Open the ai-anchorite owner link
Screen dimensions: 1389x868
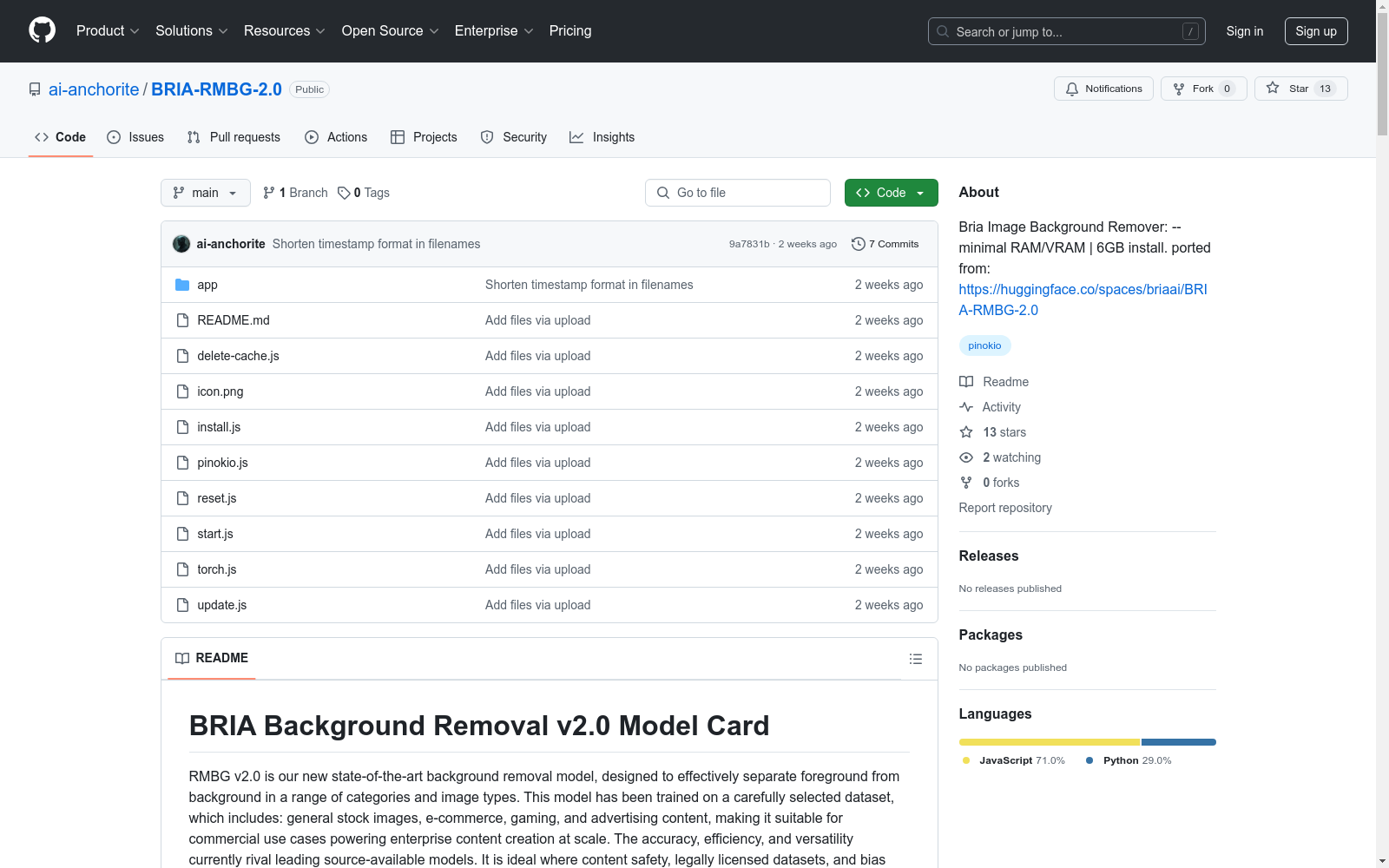tap(94, 89)
